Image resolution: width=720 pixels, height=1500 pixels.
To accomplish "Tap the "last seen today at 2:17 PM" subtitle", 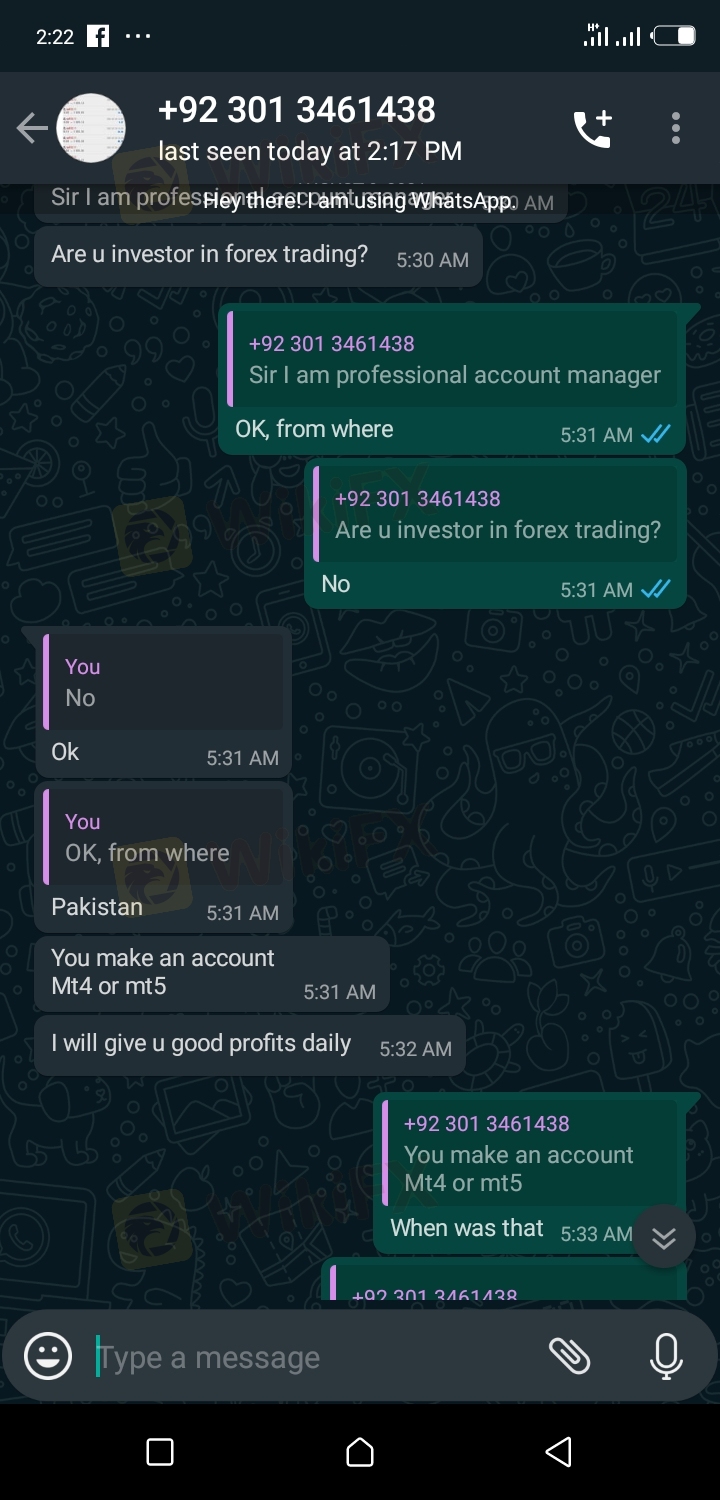I will pyautogui.click(x=310, y=151).
